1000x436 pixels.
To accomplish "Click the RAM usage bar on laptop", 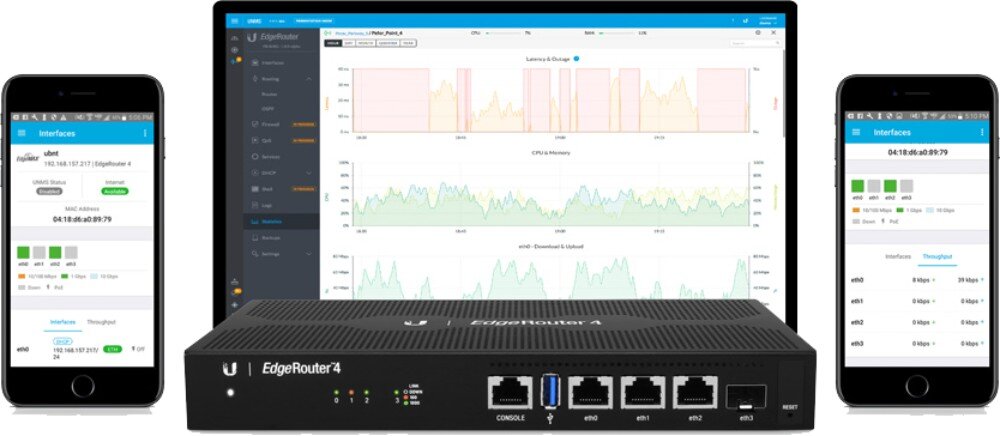I will point(617,33).
